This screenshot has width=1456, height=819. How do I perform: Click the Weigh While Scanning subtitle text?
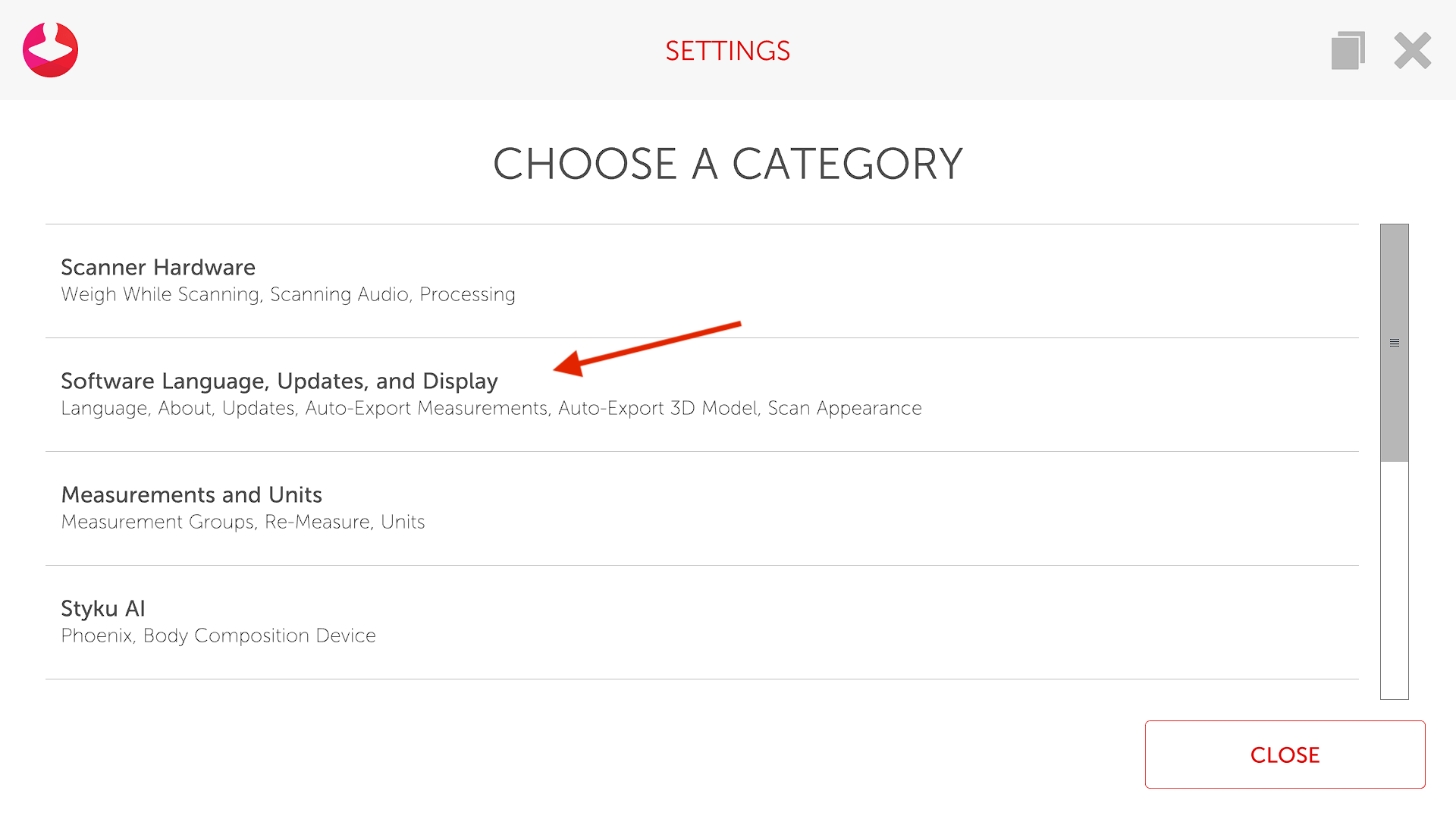coord(160,294)
